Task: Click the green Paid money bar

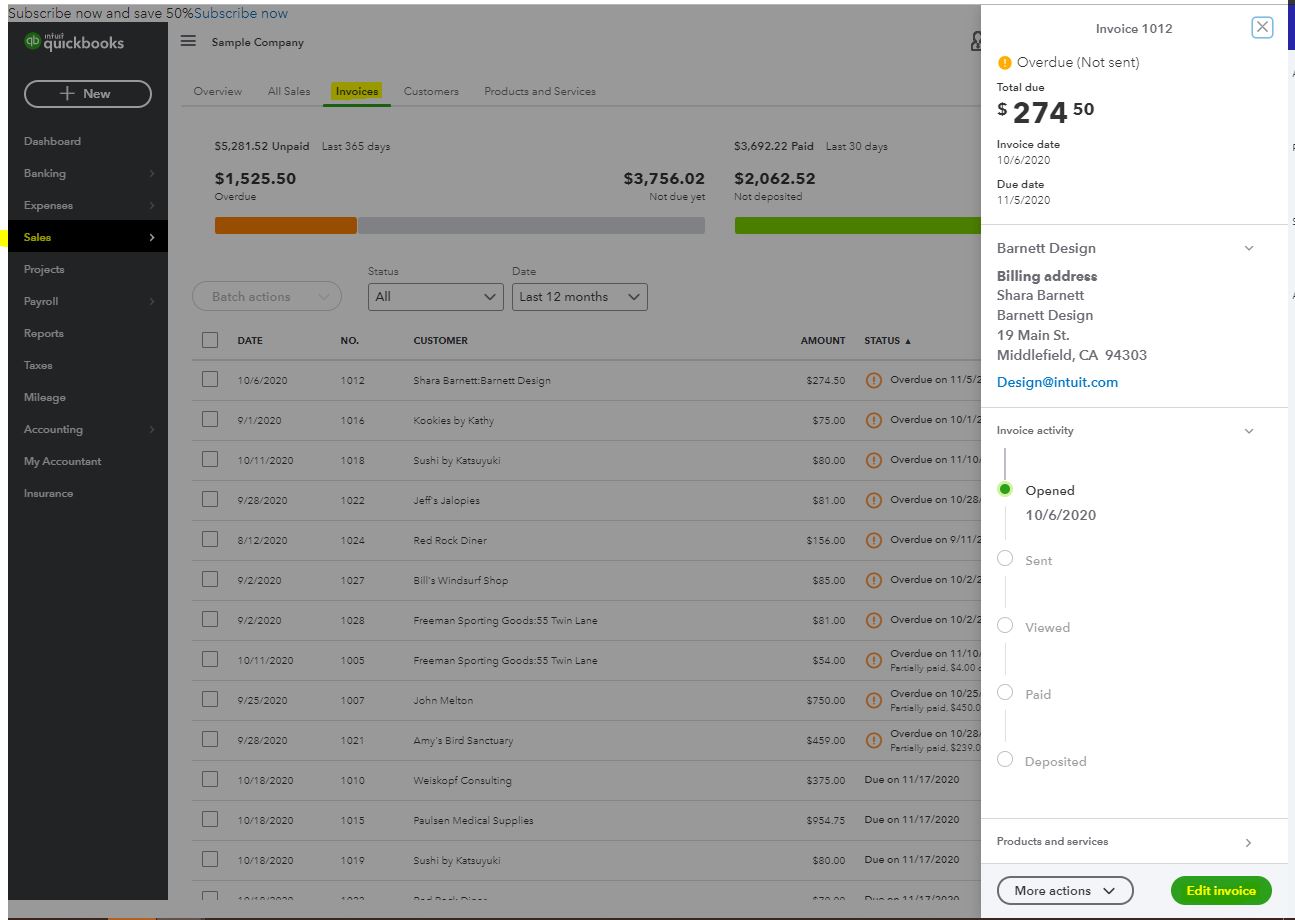Action: (x=857, y=225)
